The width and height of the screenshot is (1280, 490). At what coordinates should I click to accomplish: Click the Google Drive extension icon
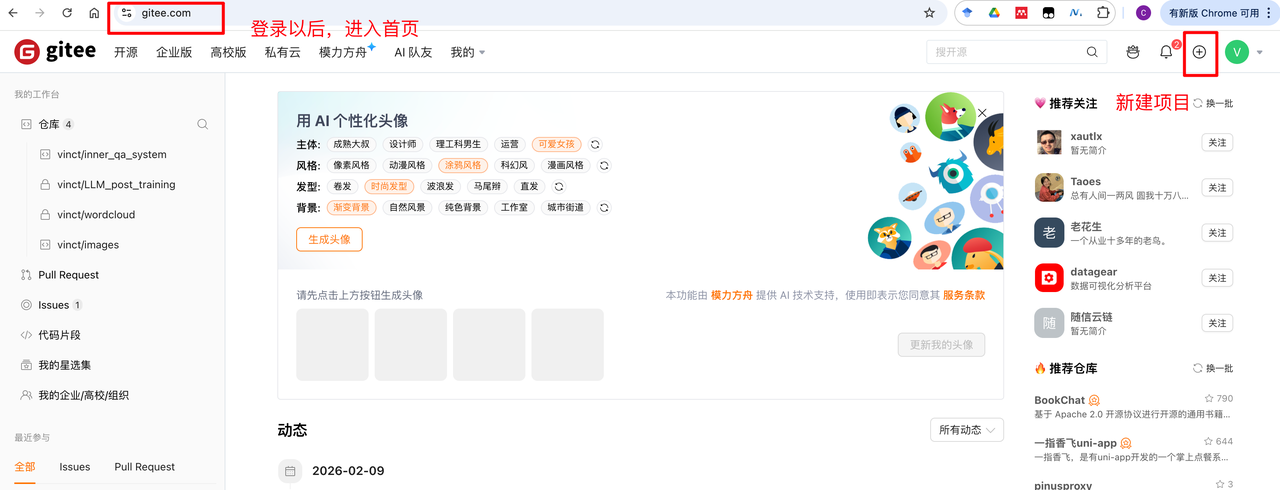coord(994,13)
